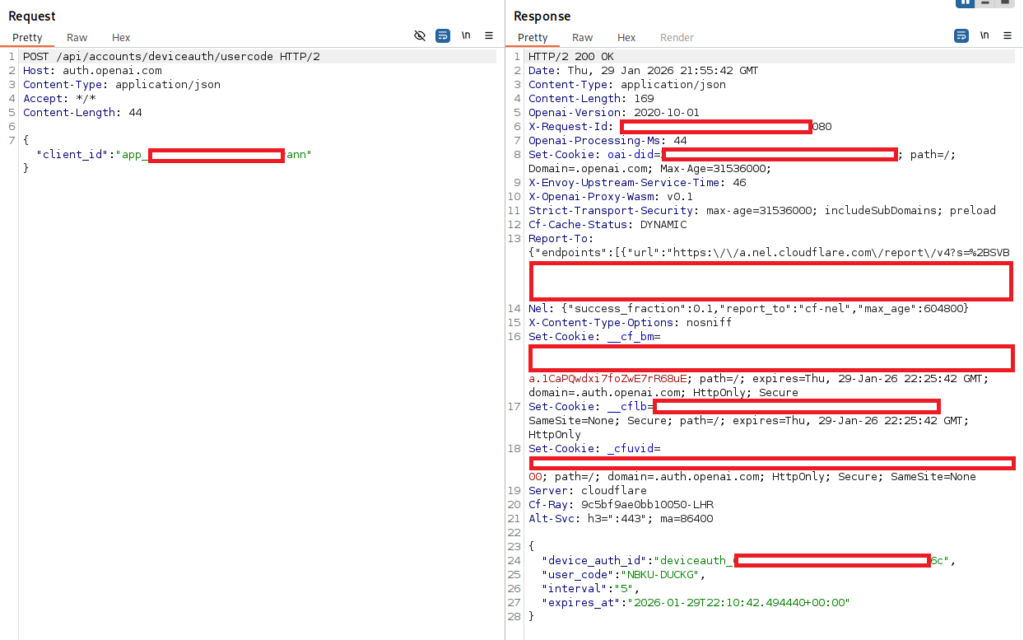Open the Render tab in Response
The image size is (1024, 640).
pos(677,38)
